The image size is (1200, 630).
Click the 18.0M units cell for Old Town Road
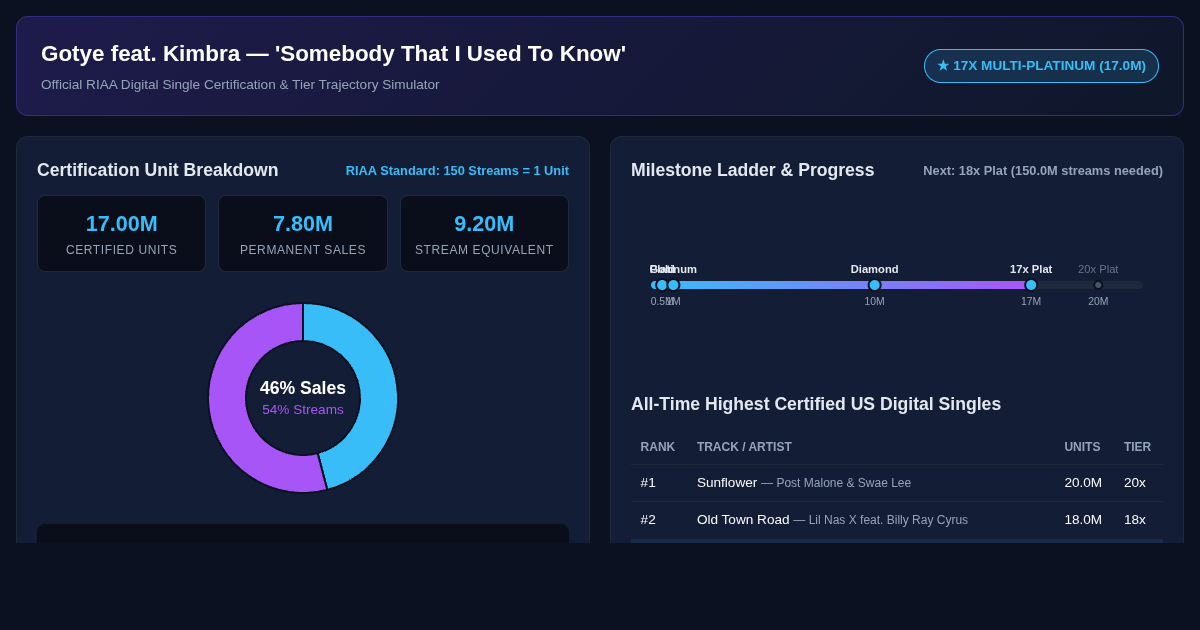point(1083,520)
